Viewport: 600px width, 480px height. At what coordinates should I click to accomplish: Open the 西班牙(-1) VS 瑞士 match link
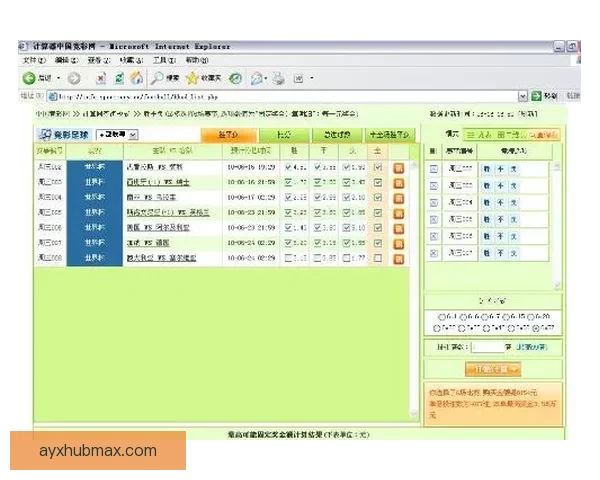(158, 182)
